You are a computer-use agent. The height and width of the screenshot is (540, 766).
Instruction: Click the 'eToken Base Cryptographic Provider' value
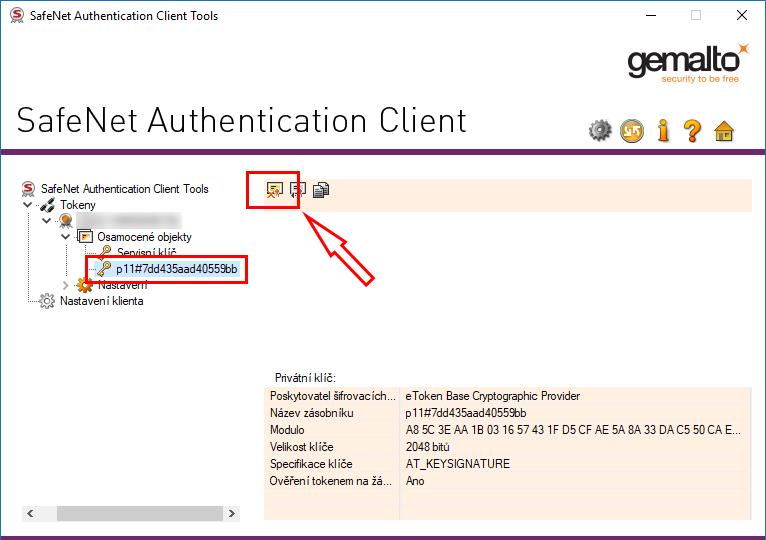point(492,396)
